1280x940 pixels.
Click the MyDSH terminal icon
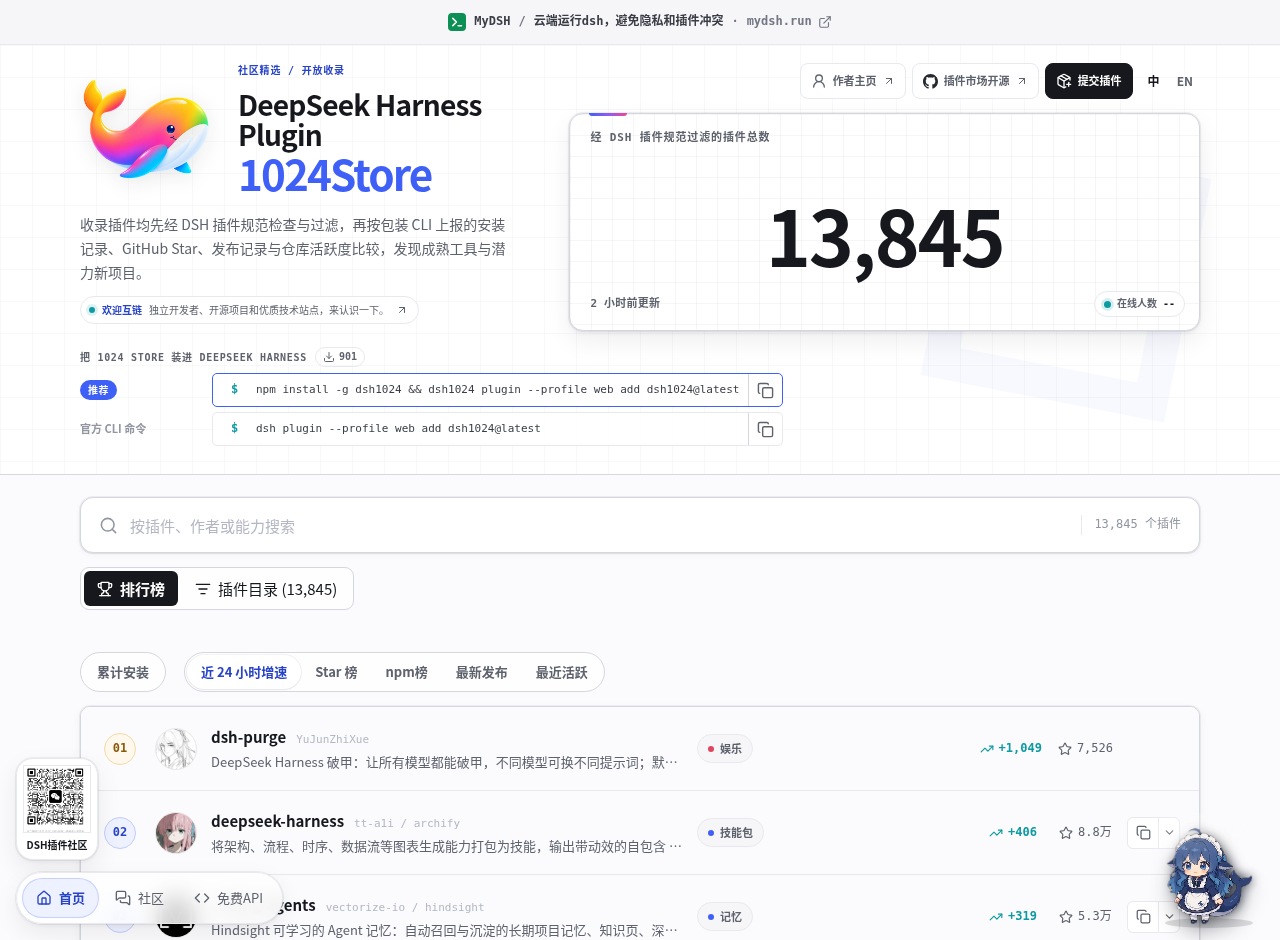(x=457, y=21)
